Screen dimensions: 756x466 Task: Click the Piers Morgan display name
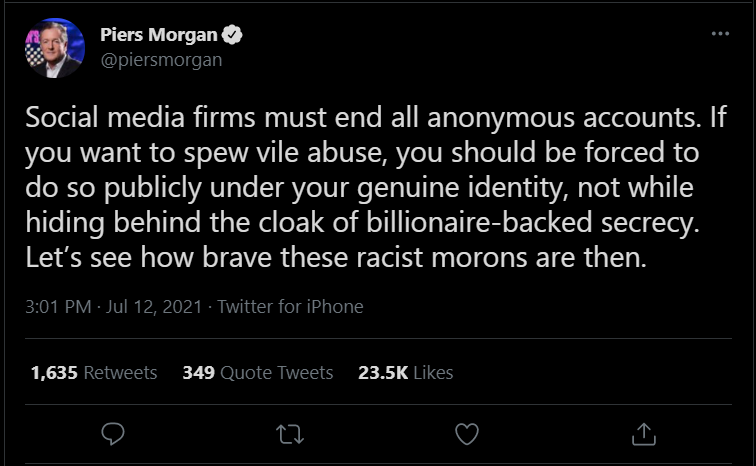(159, 35)
